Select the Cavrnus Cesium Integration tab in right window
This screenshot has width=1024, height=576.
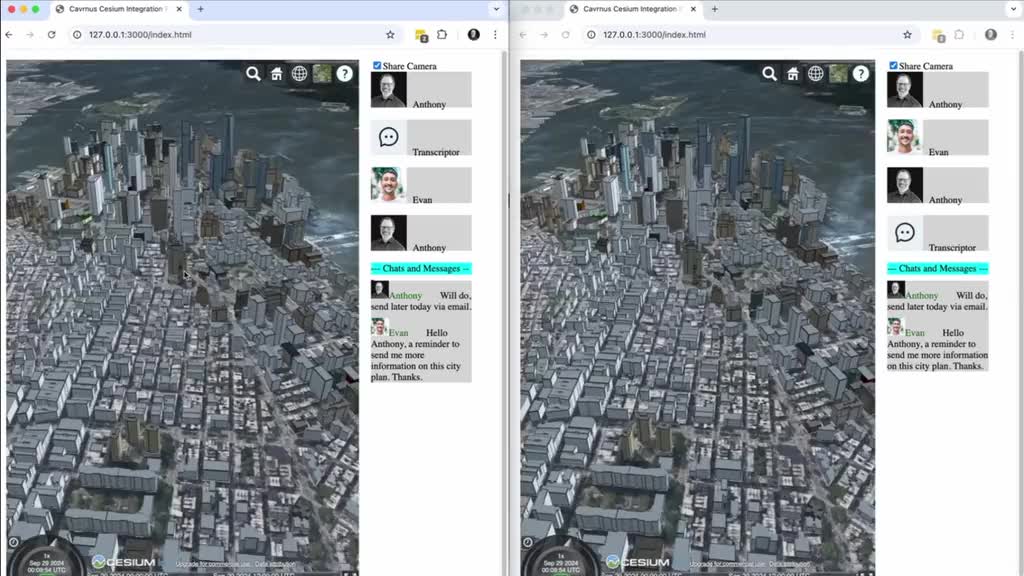[x=632, y=9]
